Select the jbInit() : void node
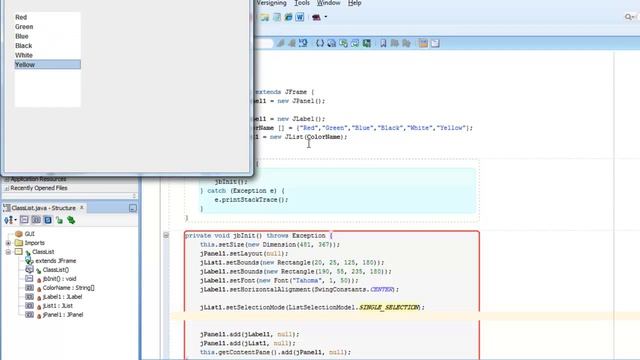The image size is (640, 360). (x=60, y=279)
